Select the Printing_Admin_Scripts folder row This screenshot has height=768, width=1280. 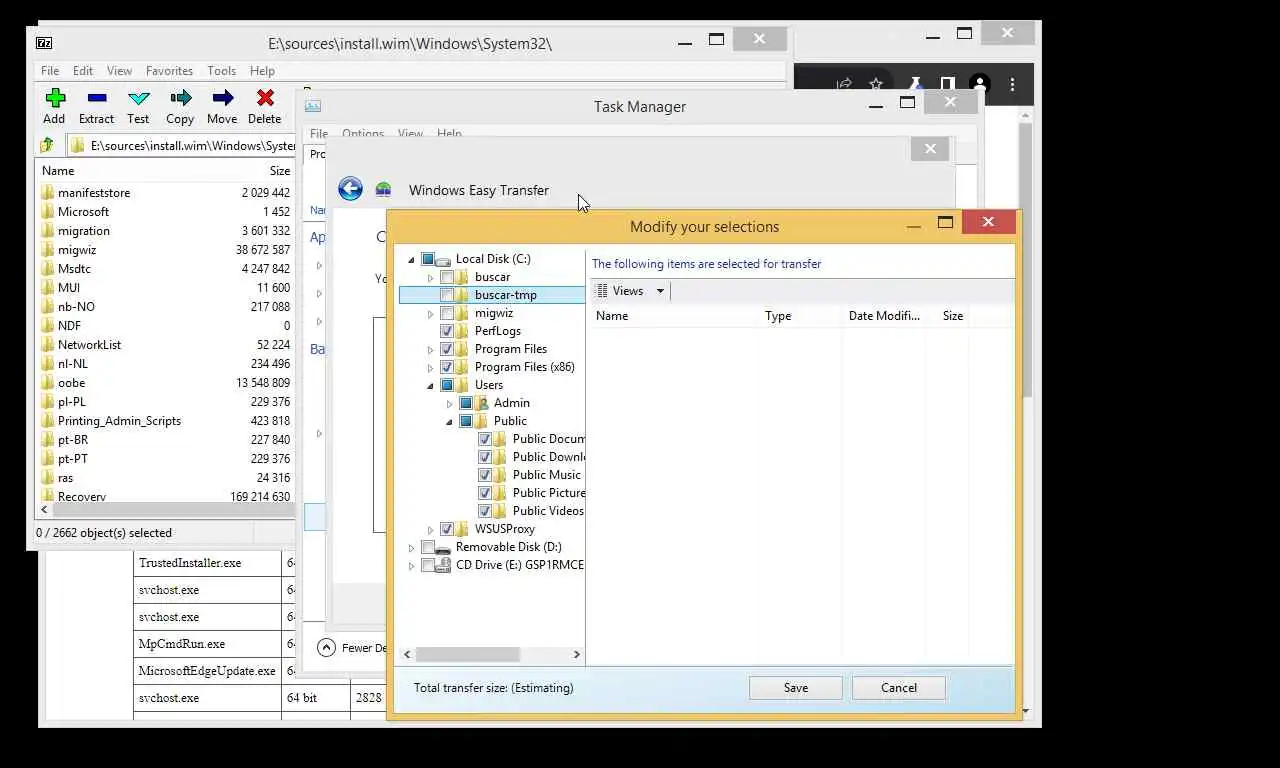tap(165, 421)
